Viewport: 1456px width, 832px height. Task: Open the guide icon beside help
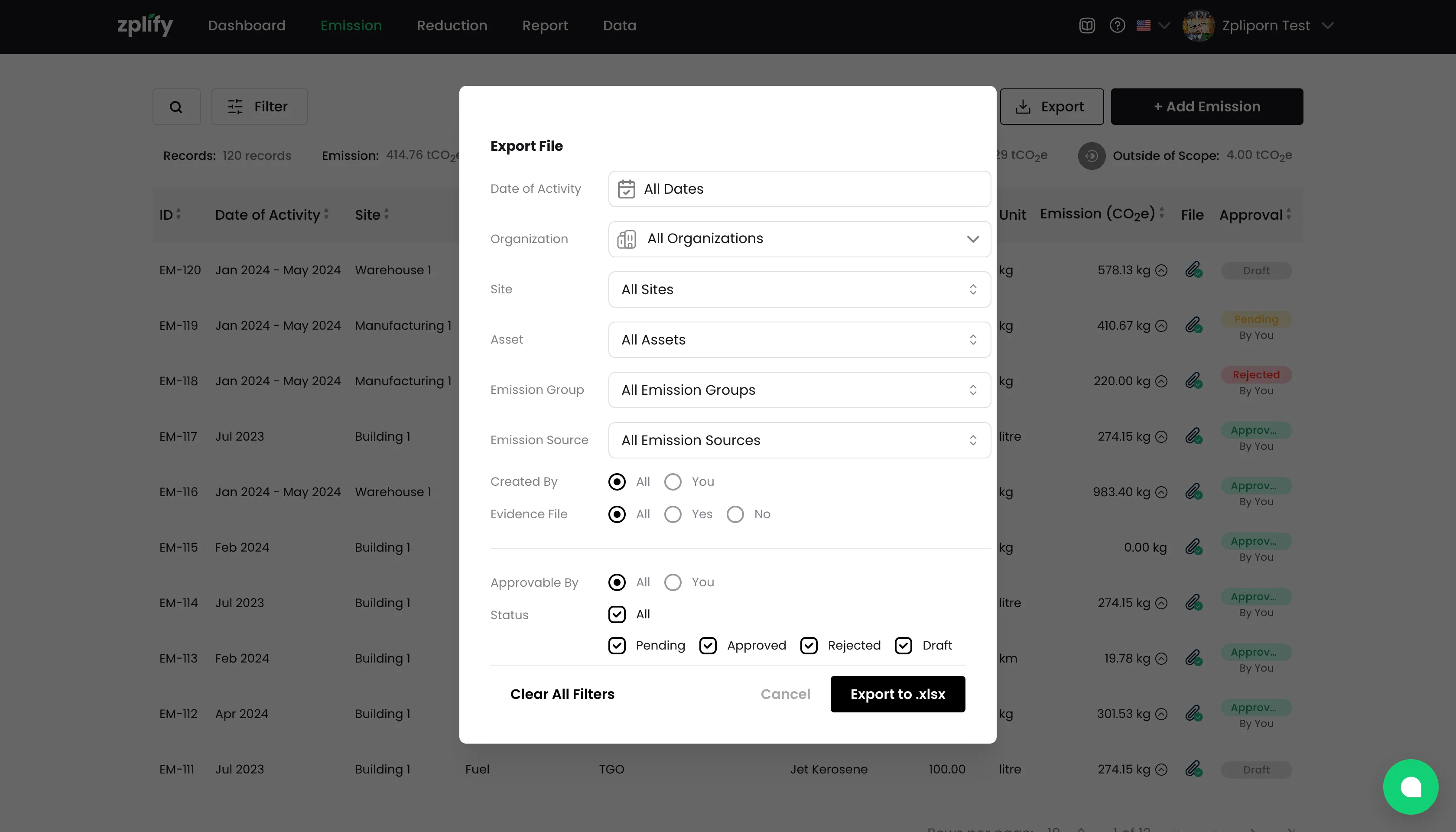click(x=1087, y=26)
